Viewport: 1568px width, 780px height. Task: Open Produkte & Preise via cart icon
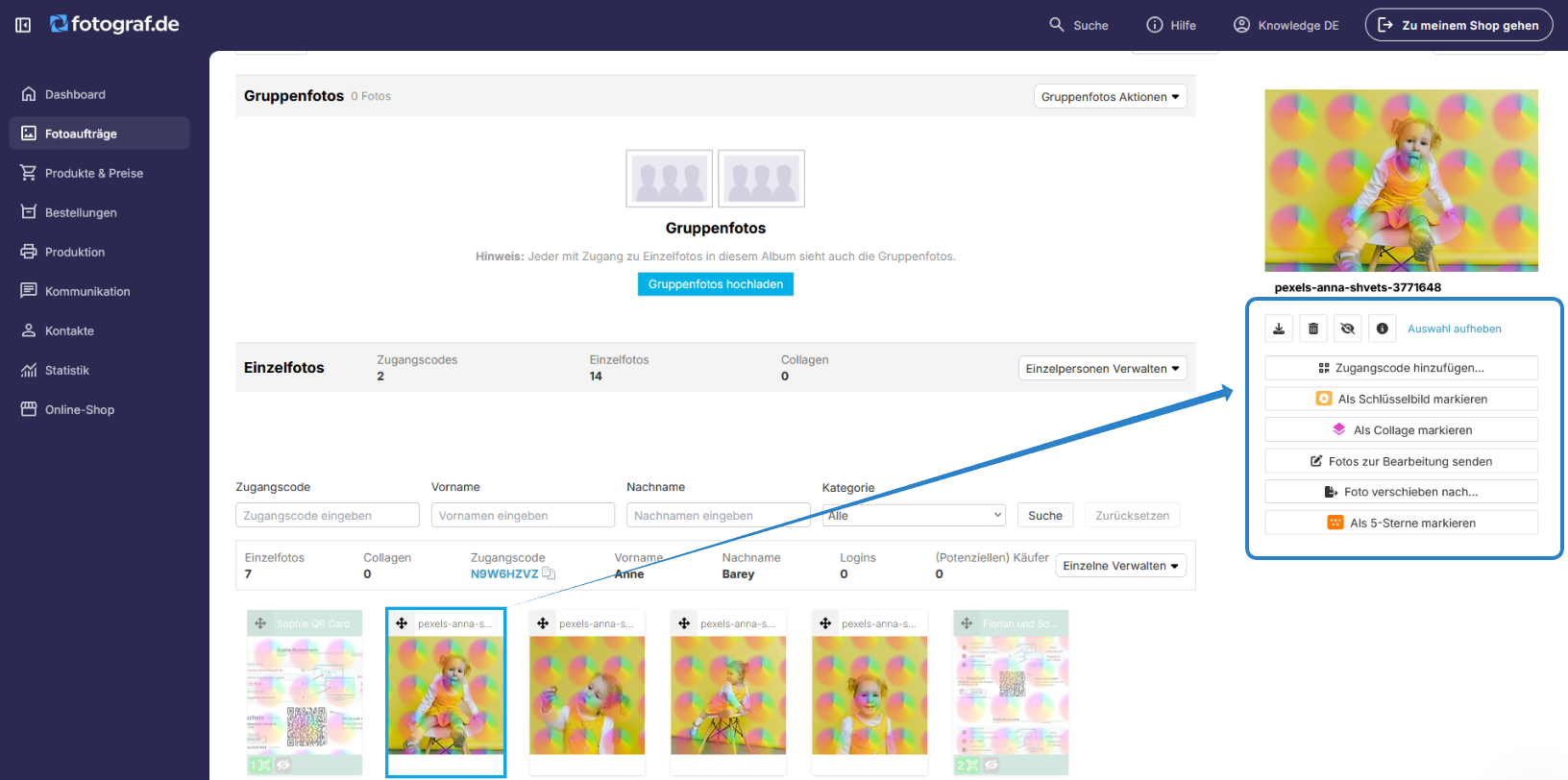[x=29, y=173]
